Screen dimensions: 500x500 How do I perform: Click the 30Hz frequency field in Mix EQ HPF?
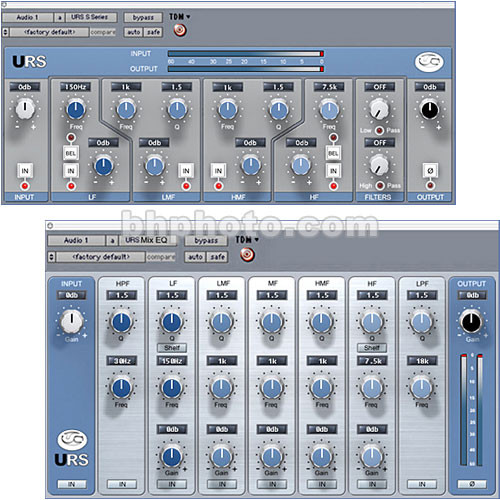pyautogui.click(x=122, y=361)
